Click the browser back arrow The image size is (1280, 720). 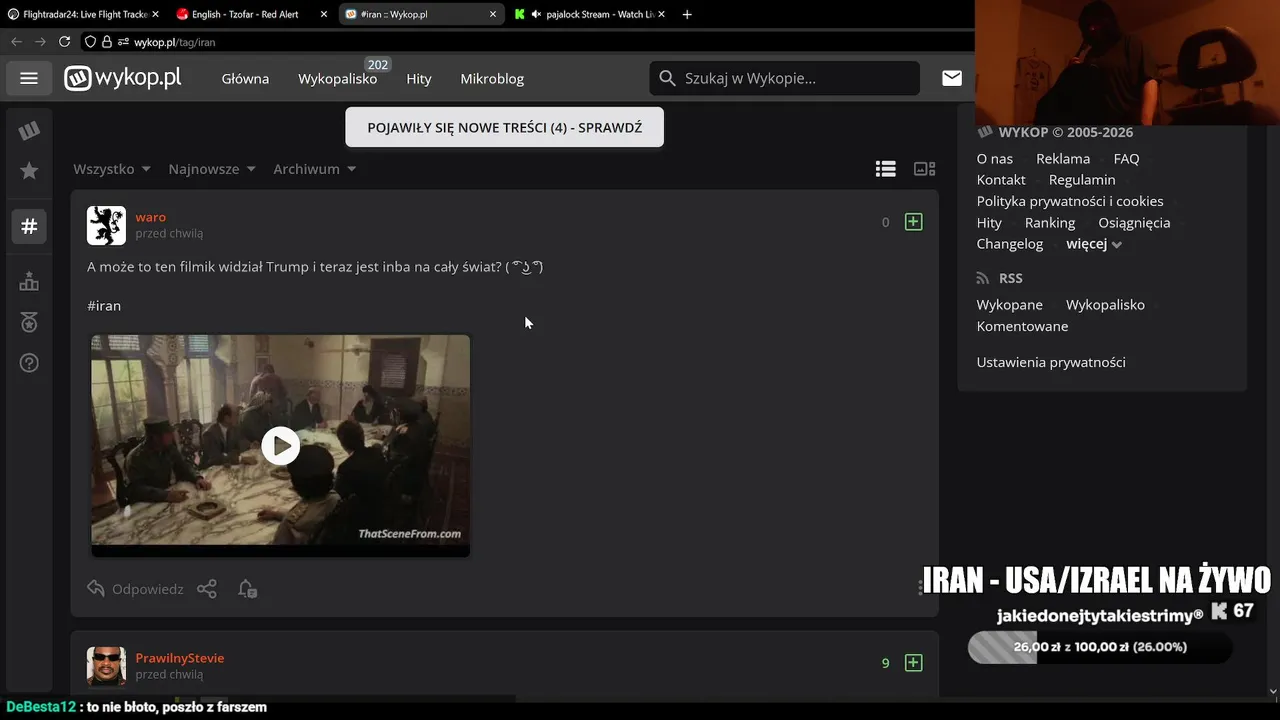tap(16, 42)
